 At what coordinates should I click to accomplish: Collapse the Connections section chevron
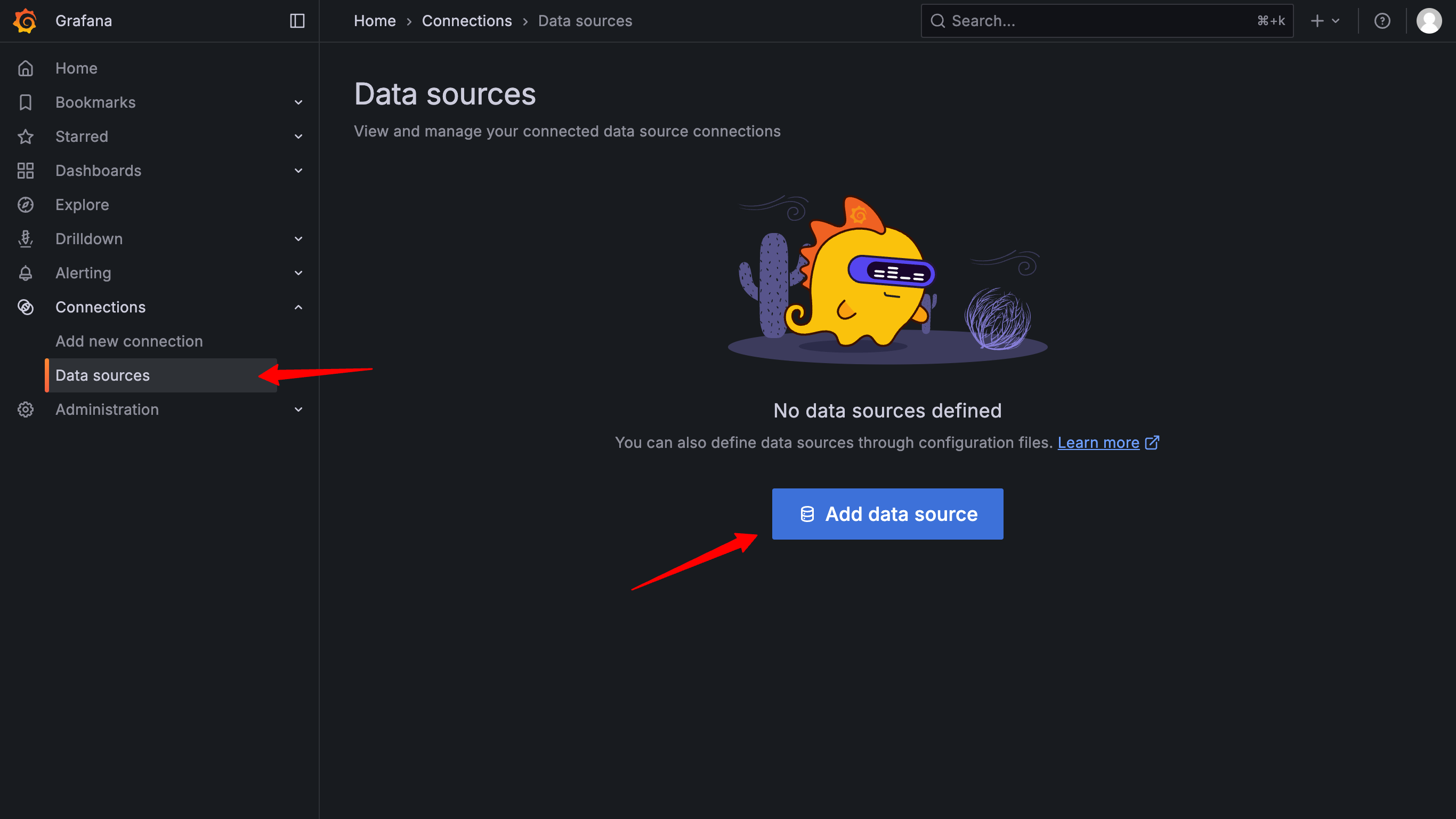click(298, 307)
